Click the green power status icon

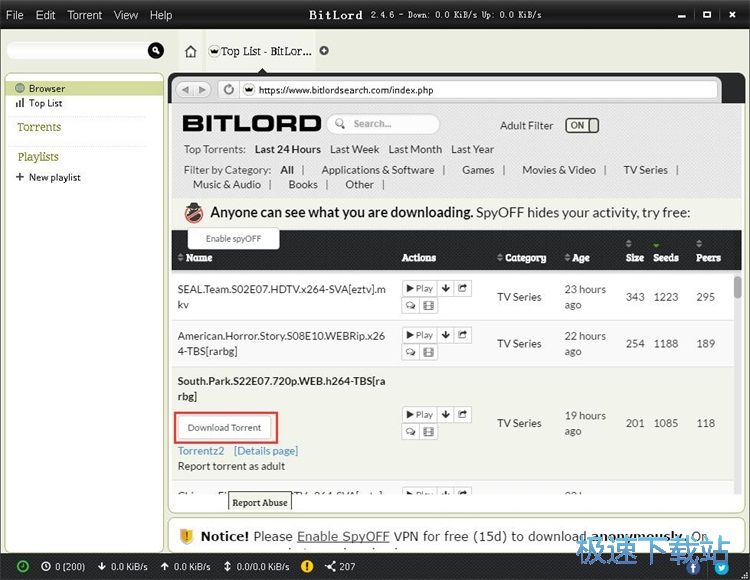(x=22, y=566)
